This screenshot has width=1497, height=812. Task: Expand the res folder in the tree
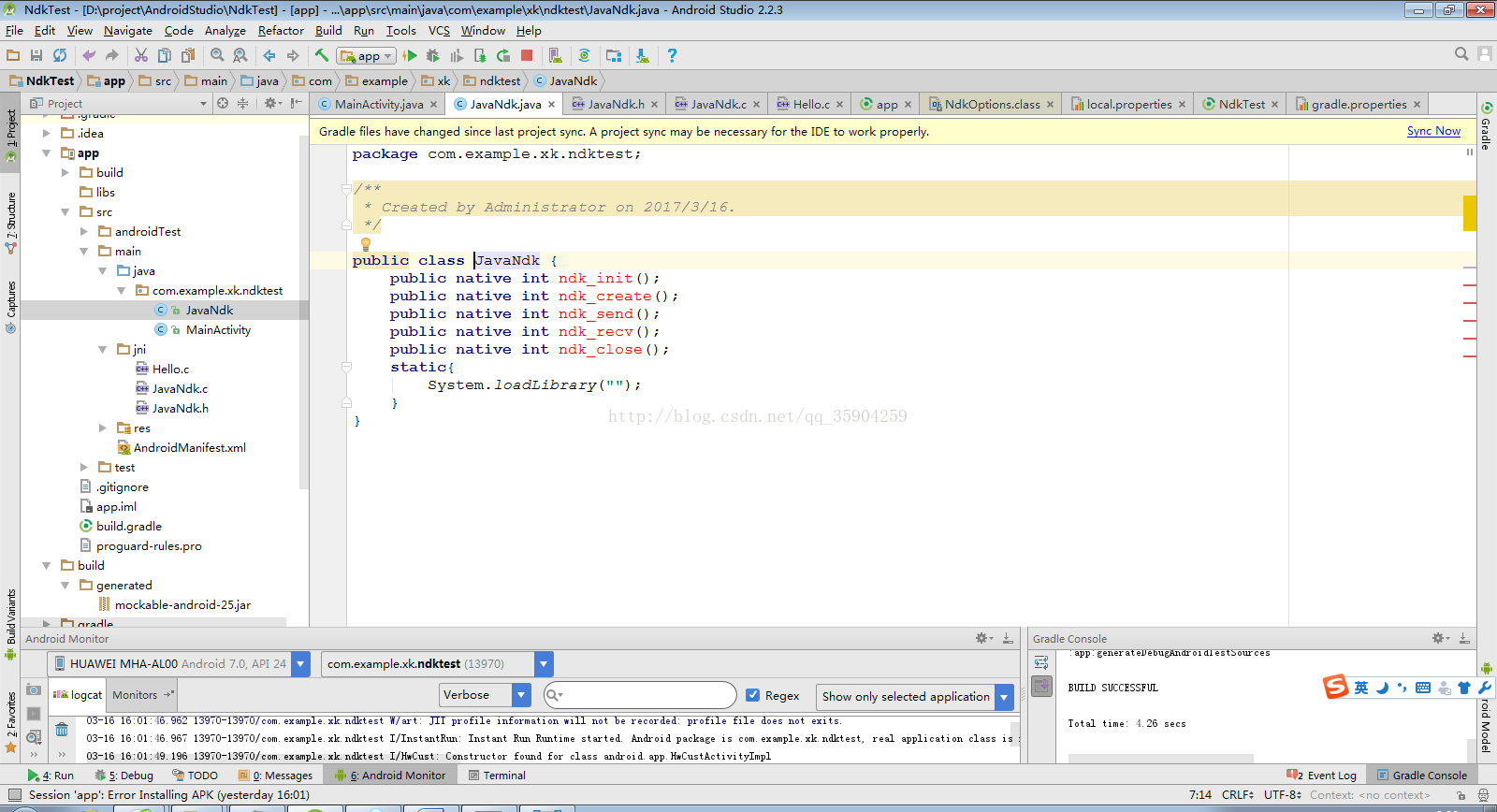tap(103, 428)
